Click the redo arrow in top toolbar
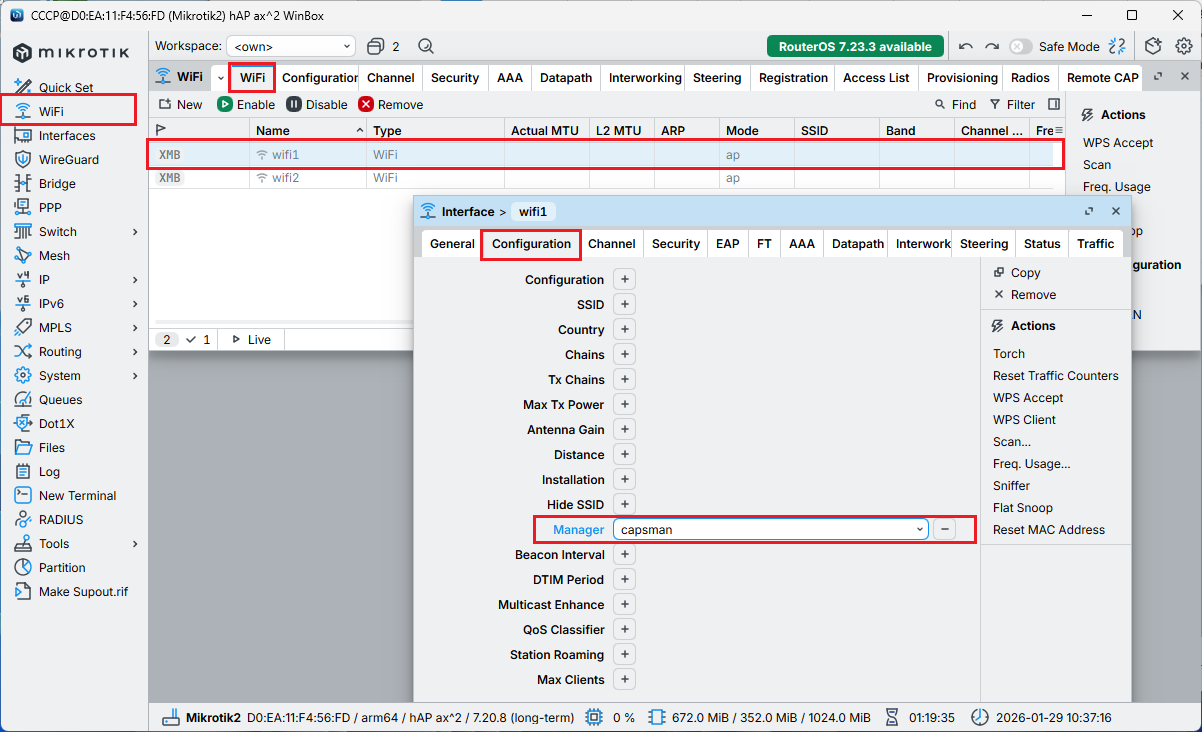The width and height of the screenshot is (1202, 732). (991, 46)
